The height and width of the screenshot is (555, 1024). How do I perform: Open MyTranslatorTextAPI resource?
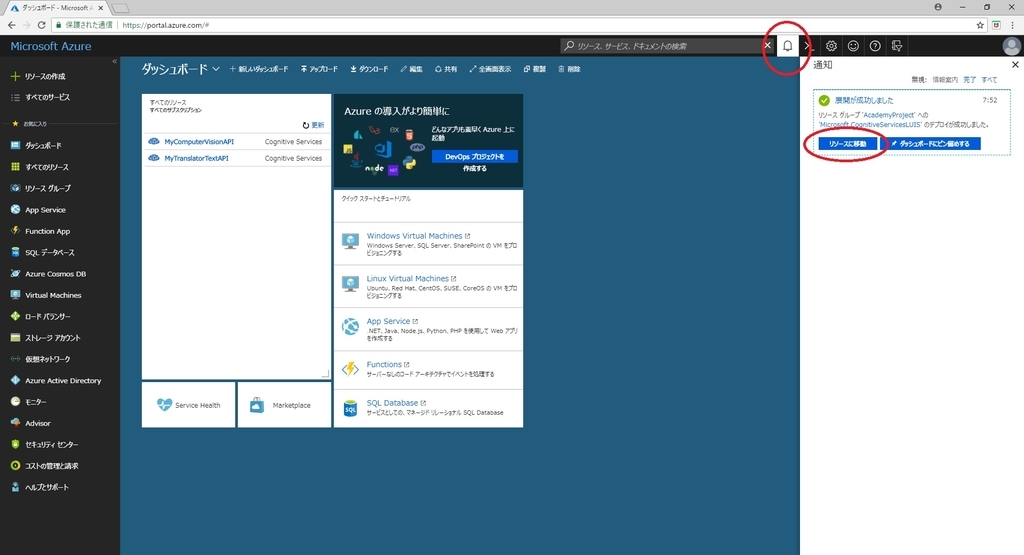pos(197,158)
